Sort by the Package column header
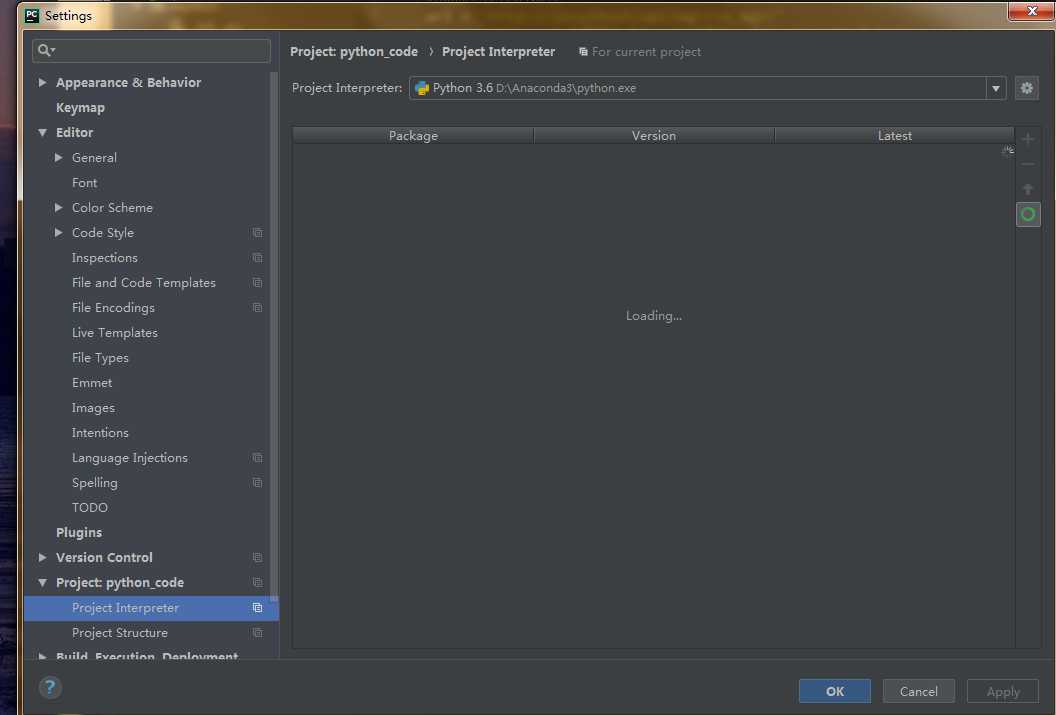Image resolution: width=1056 pixels, height=715 pixels. point(413,135)
